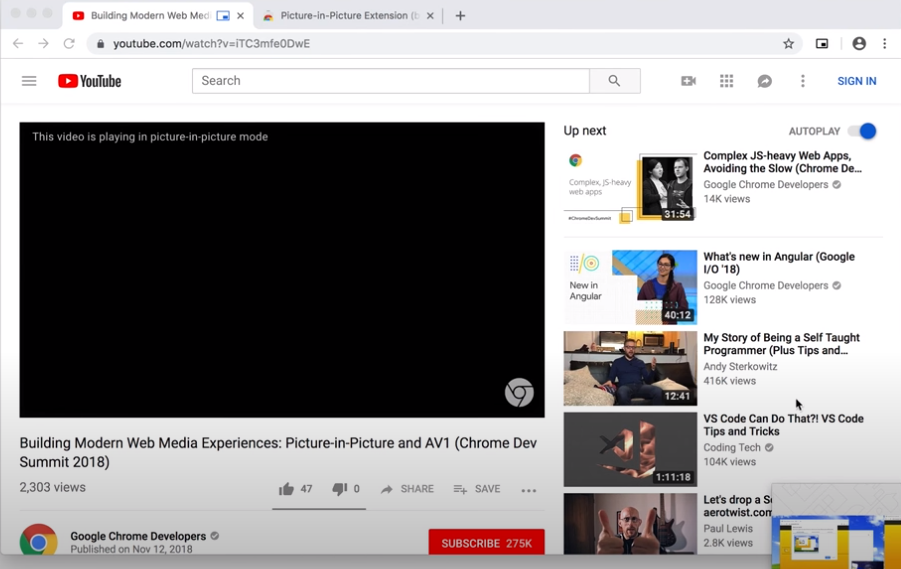Open the messages speech bubble icon

[764, 81]
